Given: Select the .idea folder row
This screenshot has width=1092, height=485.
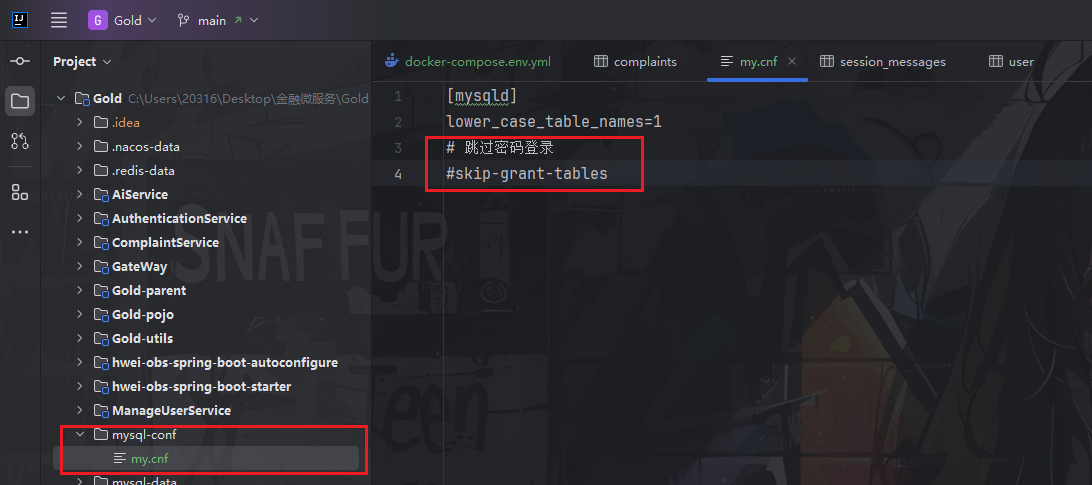Looking at the screenshot, I should (x=205, y=123).
